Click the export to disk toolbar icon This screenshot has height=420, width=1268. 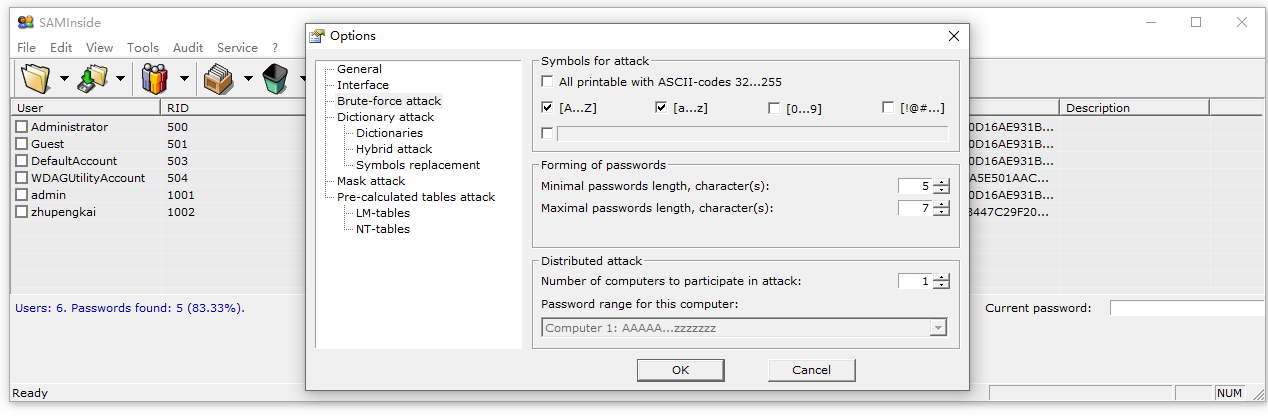[95, 78]
